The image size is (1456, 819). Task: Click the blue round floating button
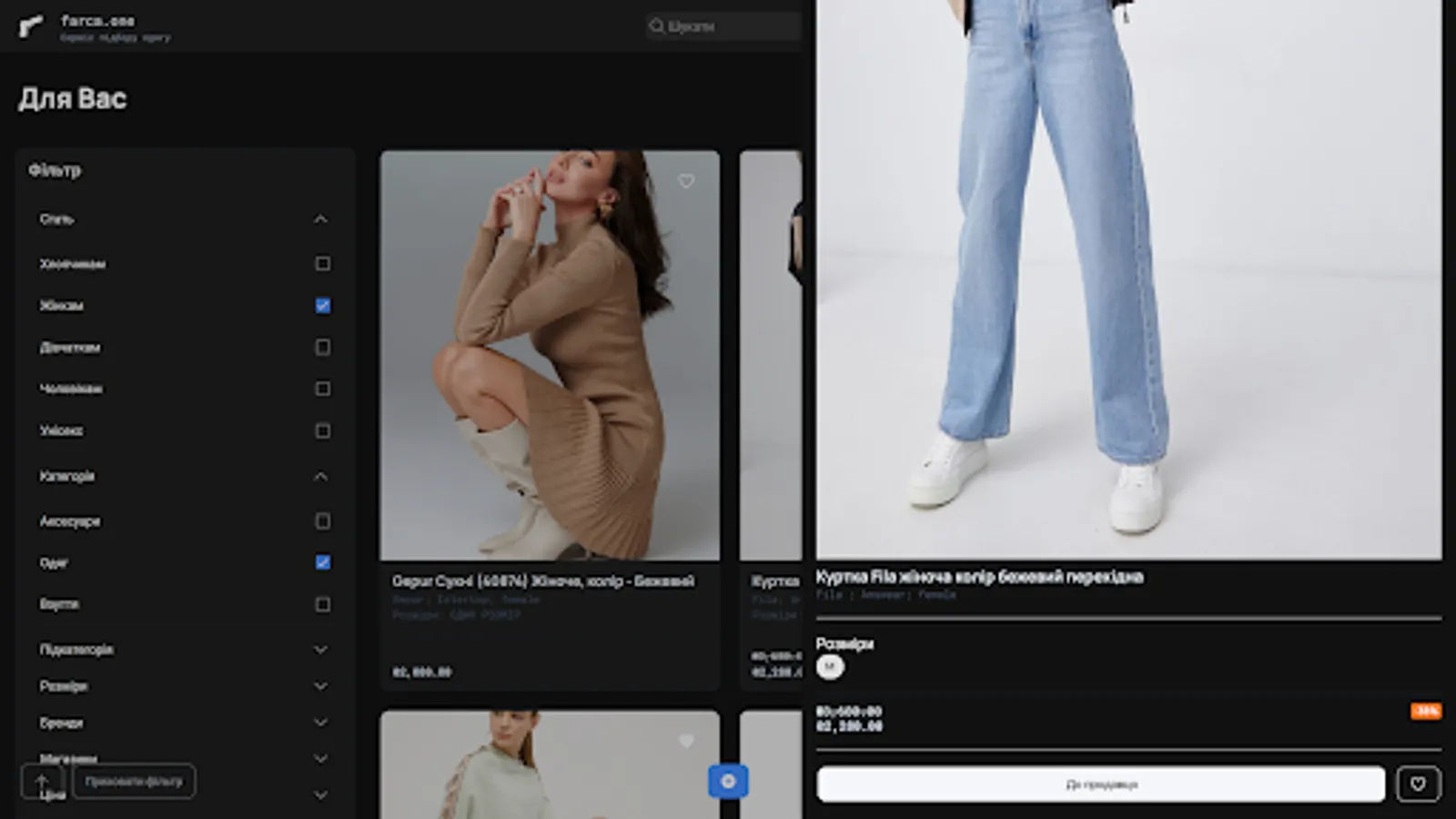click(x=728, y=781)
